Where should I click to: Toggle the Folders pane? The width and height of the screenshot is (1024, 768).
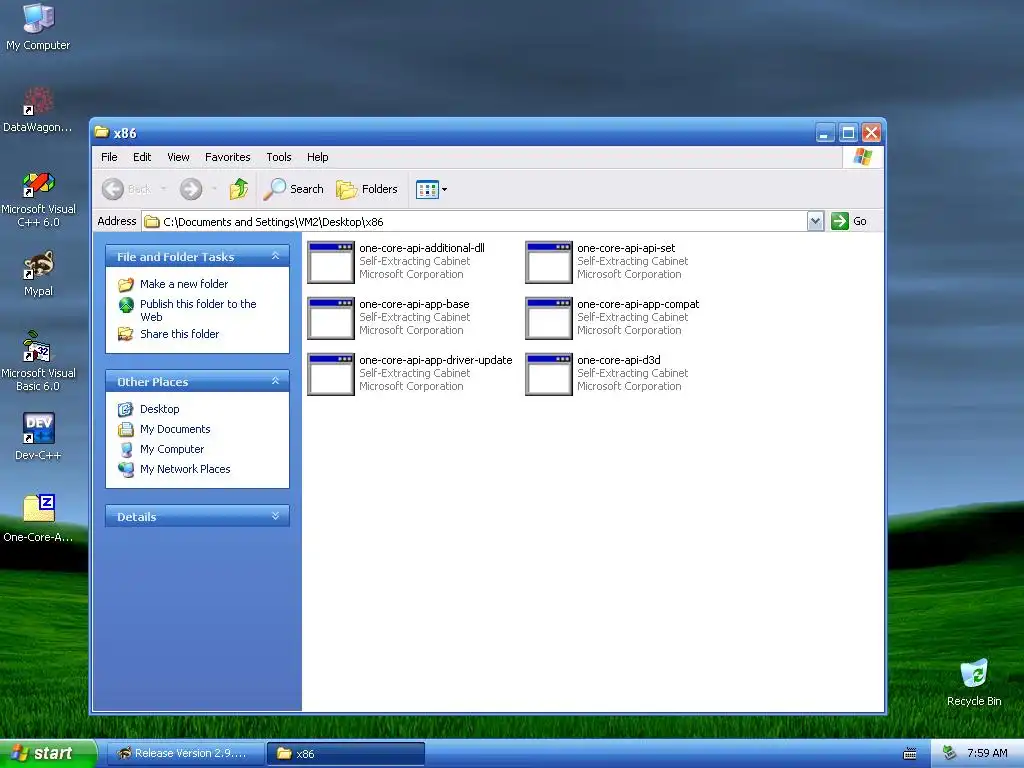pyautogui.click(x=367, y=189)
